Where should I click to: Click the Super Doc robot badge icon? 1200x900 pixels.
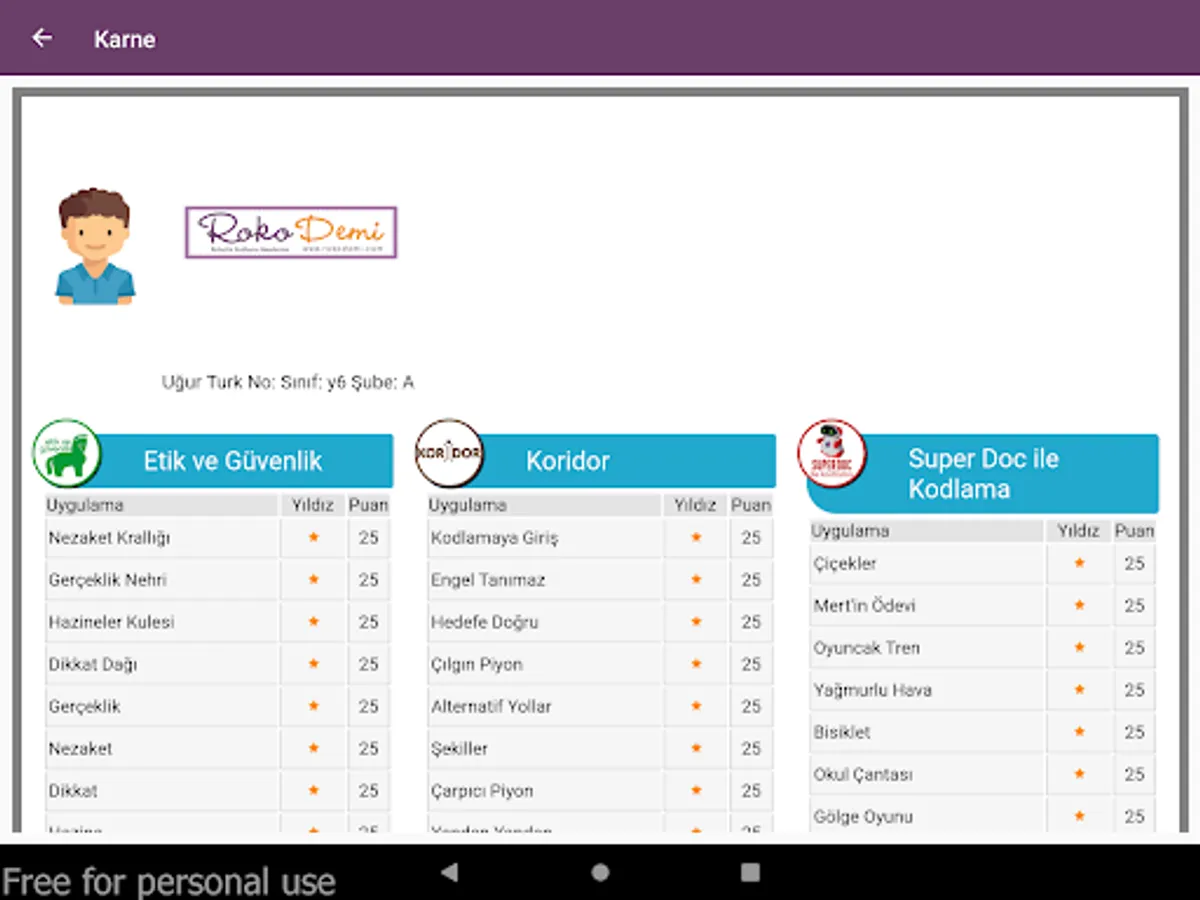coord(833,457)
